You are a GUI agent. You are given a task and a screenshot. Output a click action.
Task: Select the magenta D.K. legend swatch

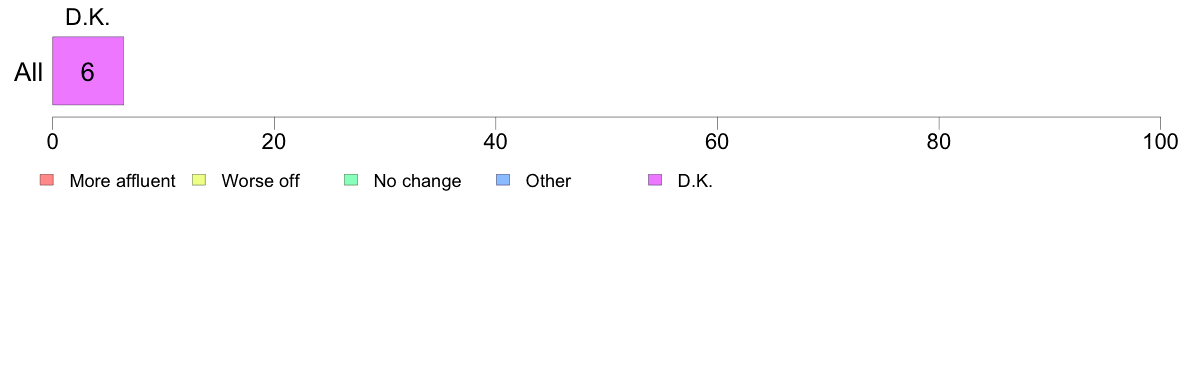(x=655, y=180)
